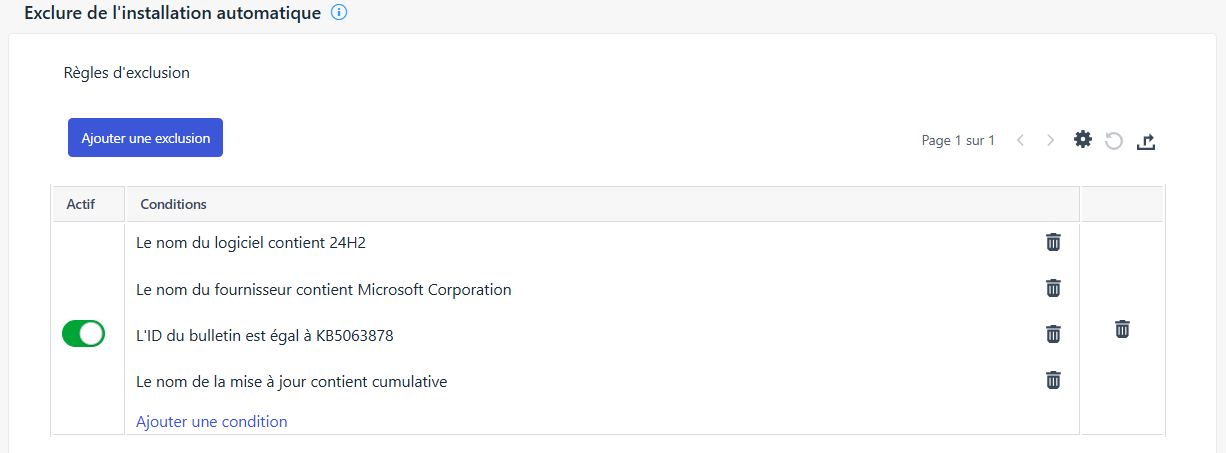Image resolution: width=1226 pixels, height=453 pixels.
Task: Refresh the exclusion rules list
Action: click(1114, 141)
